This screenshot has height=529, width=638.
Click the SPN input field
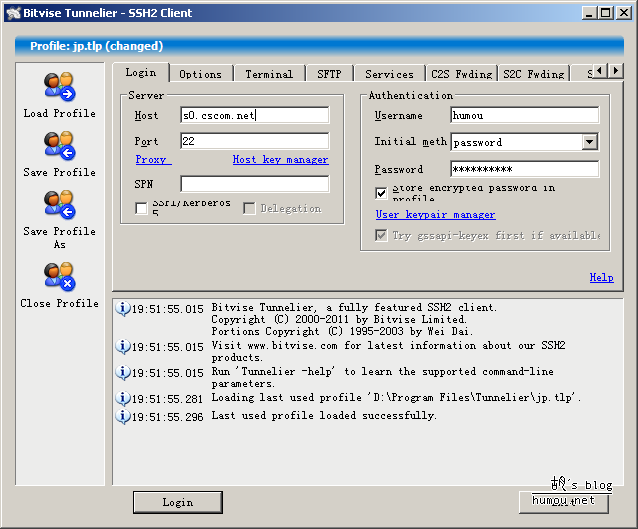(x=255, y=184)
